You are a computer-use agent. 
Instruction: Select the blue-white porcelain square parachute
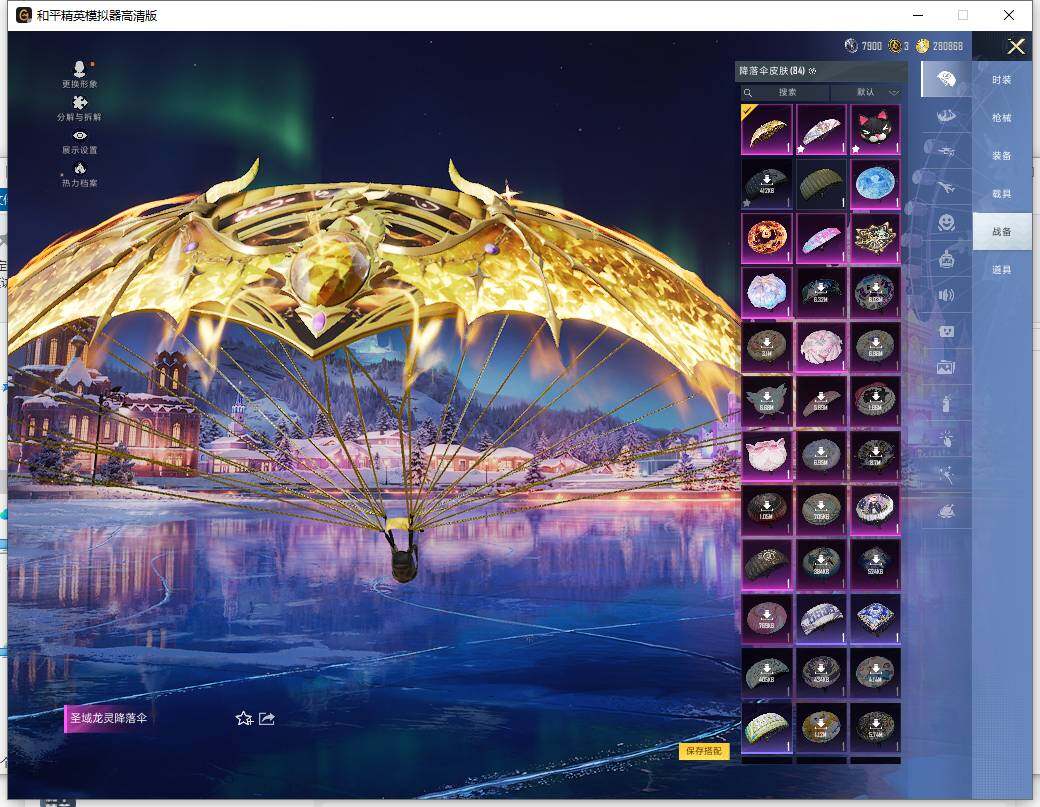tap(875, 619)
